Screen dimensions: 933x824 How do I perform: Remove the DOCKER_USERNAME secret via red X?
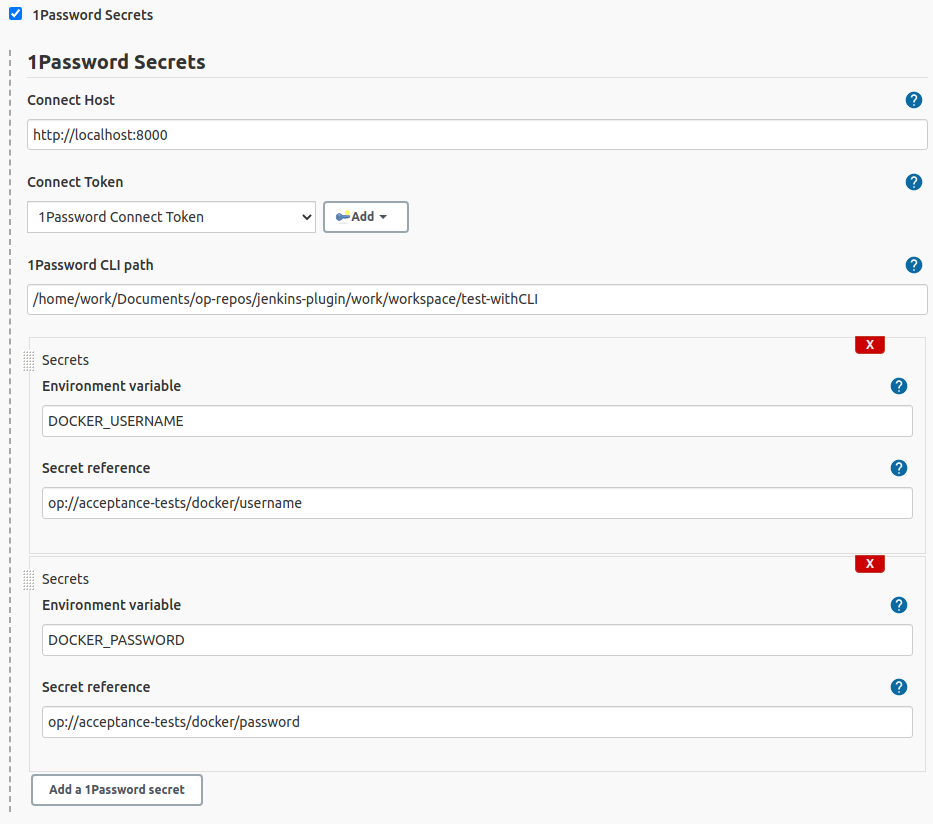[x=869, y=344]
